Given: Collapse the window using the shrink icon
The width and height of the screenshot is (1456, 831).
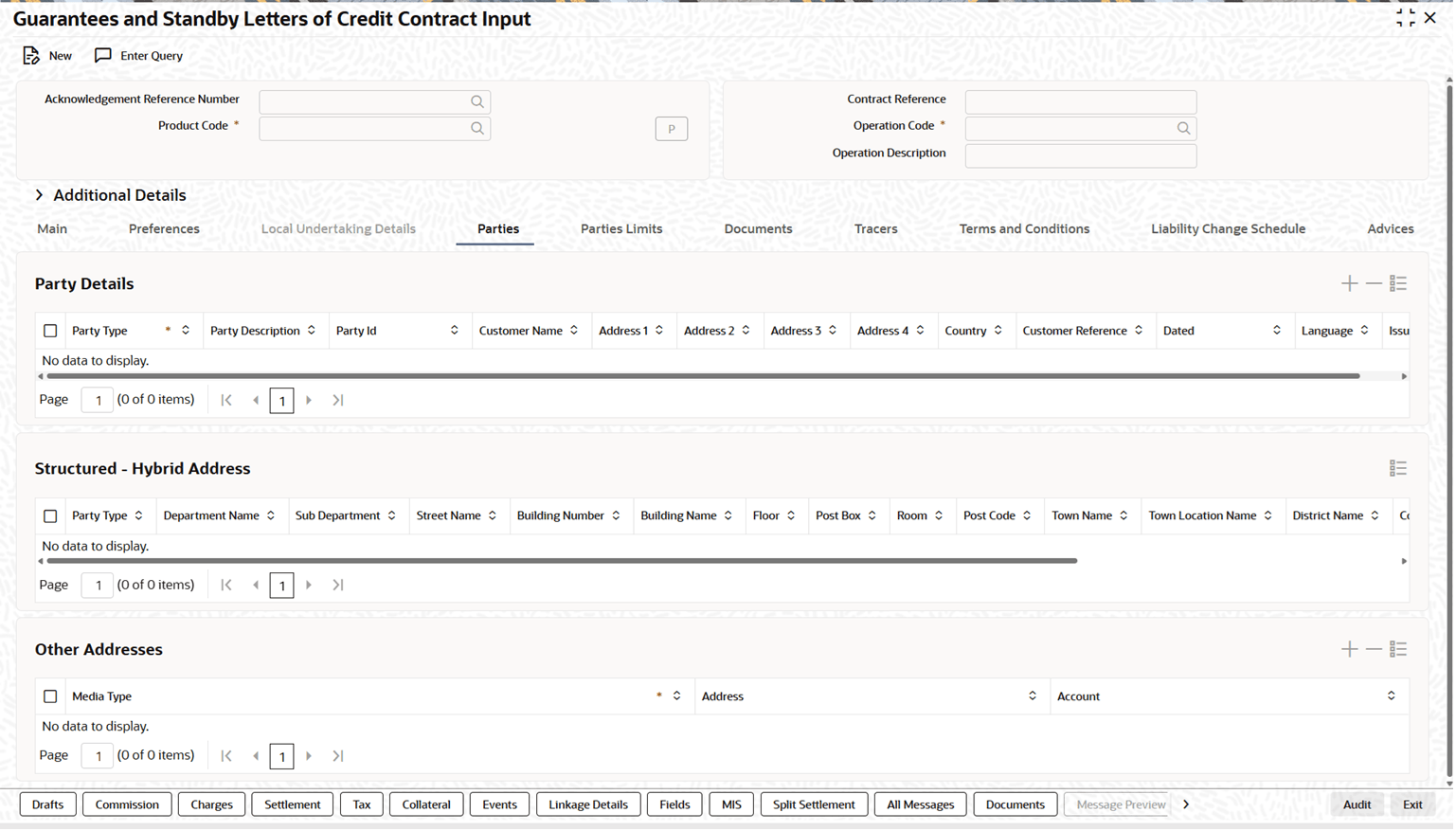Looking at the screenshot, I should tap(1405, 18).
